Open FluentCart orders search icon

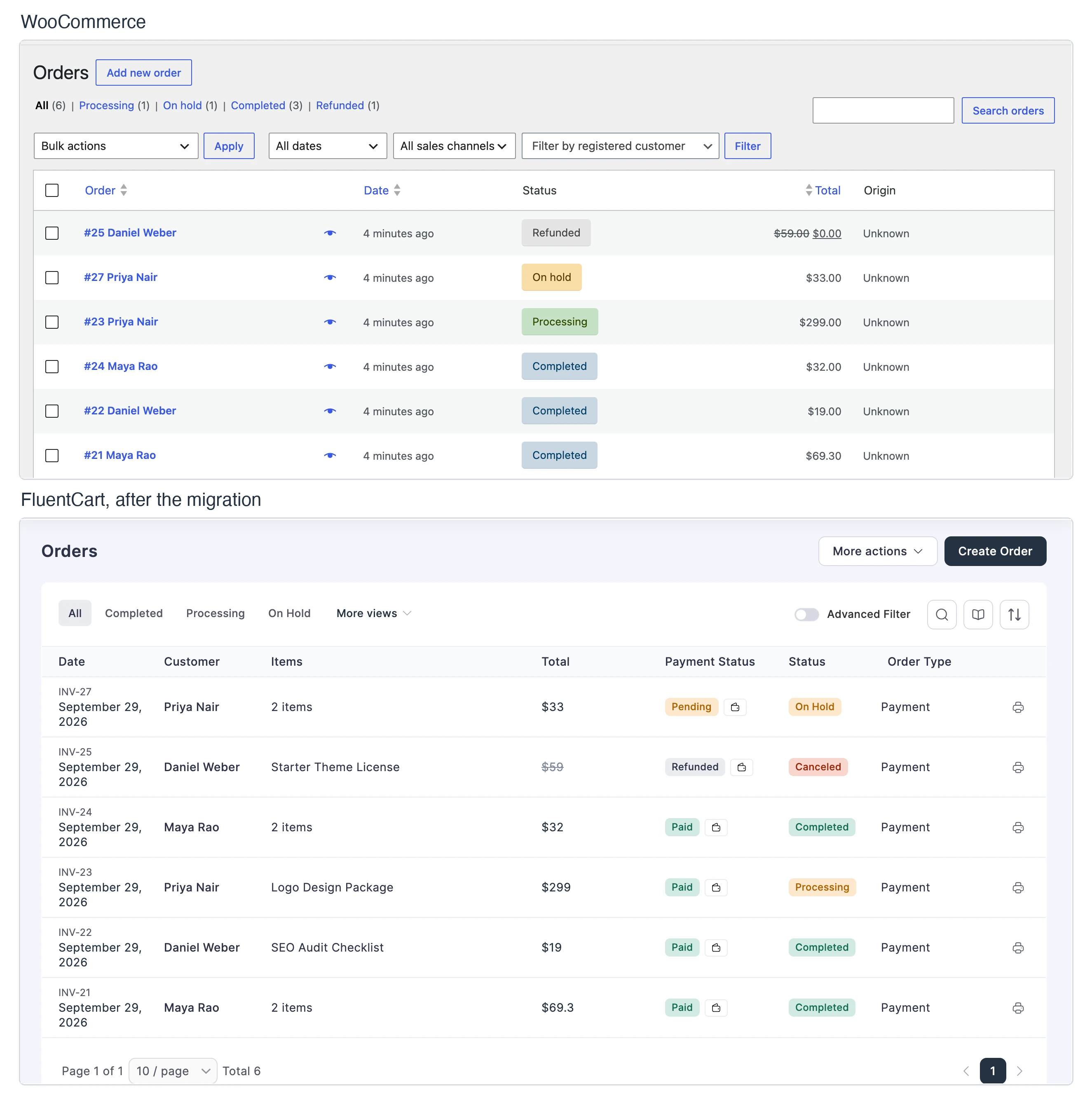(942, 614)
